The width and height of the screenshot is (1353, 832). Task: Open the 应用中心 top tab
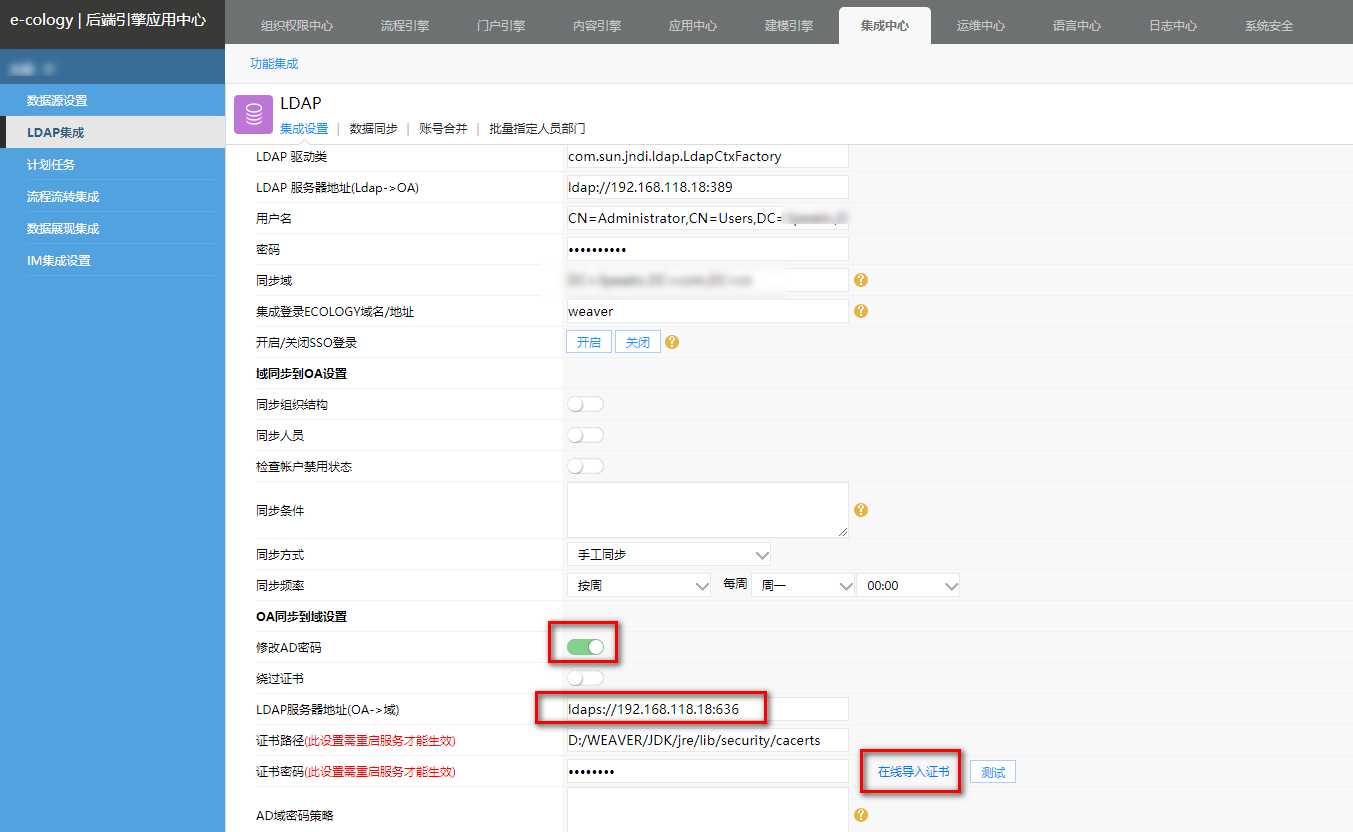point(693,26)
